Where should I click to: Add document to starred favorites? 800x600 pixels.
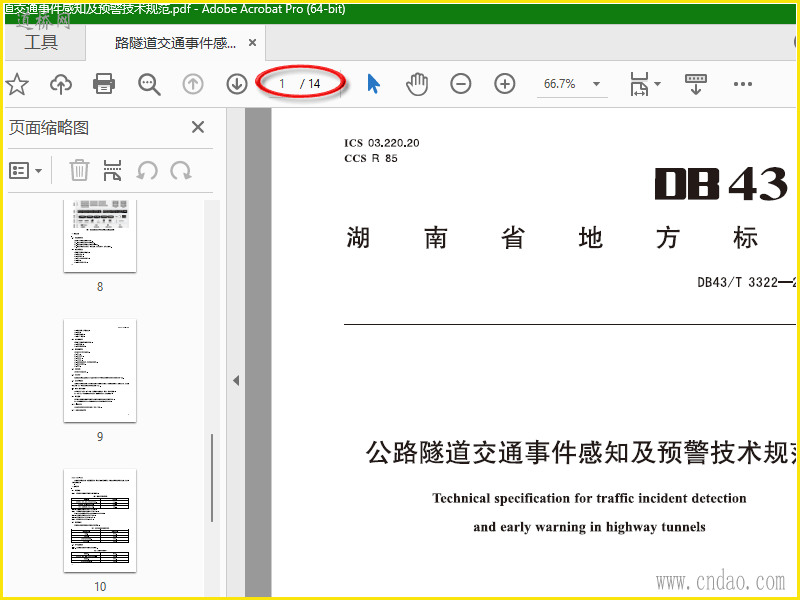click(17, 84)
